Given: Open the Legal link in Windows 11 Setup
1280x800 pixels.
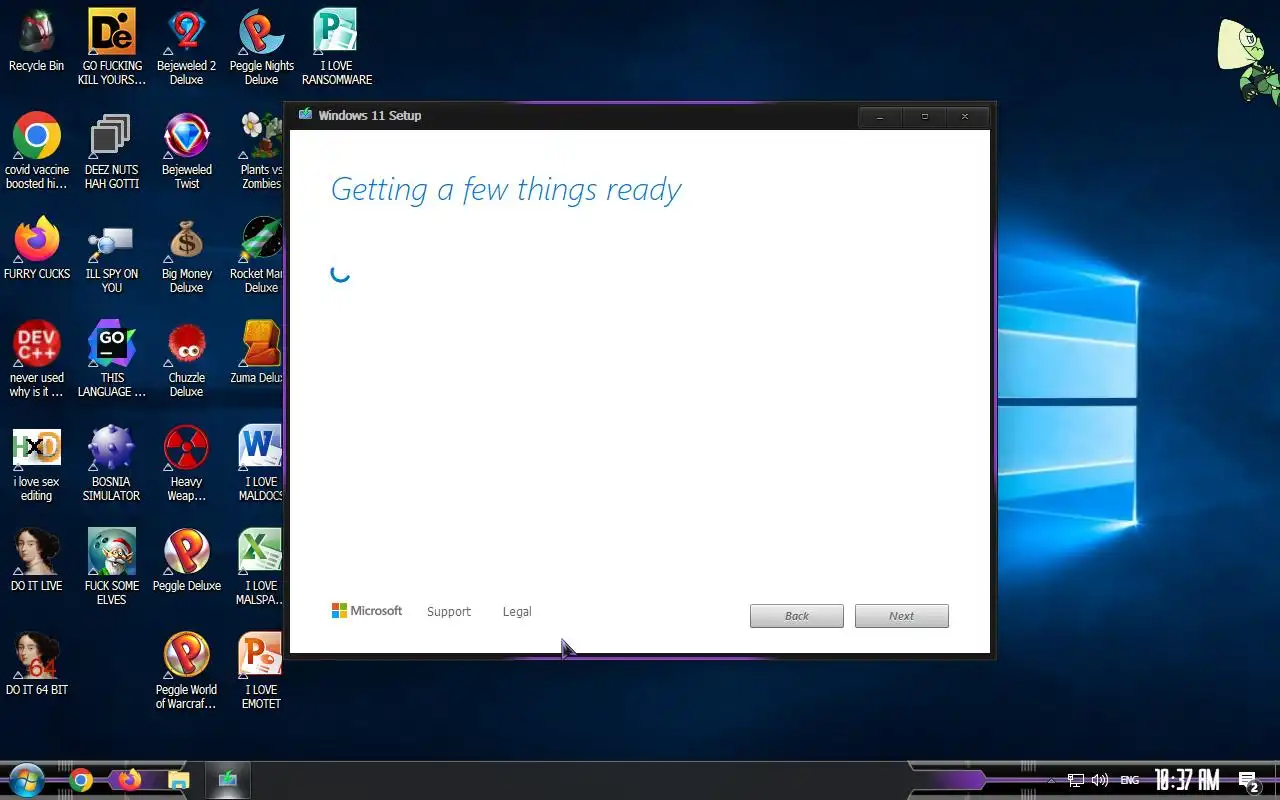Looking at the screenshot, I should pyautogui.click(x=517, y=611).
